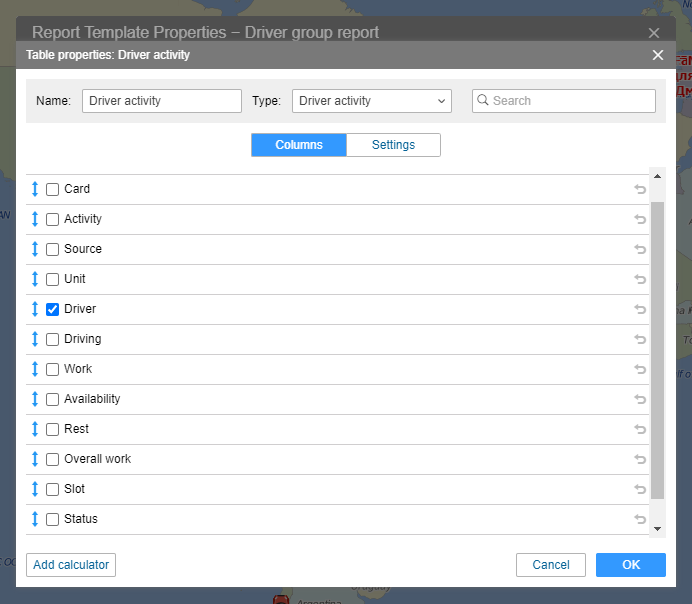Focus the Name field containing Driver activity
Viewport: 692px width, 604px height.
click(161, 101)
